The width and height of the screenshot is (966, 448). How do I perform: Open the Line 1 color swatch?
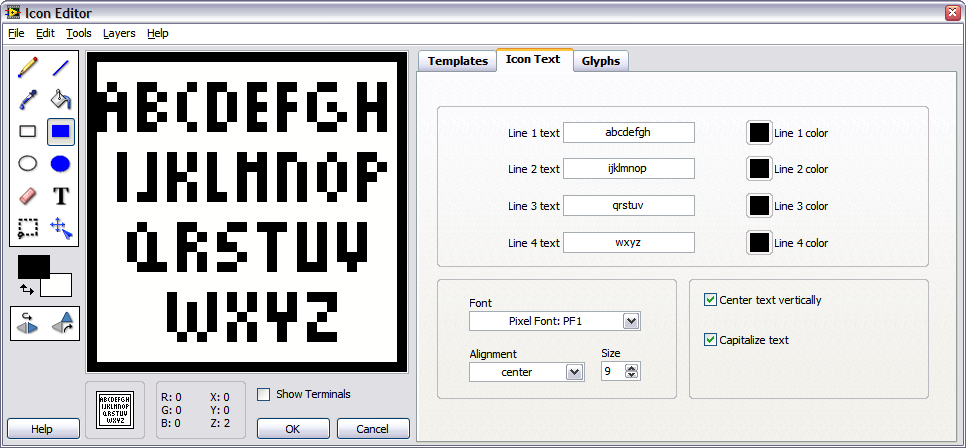click(x=759, y=132)
